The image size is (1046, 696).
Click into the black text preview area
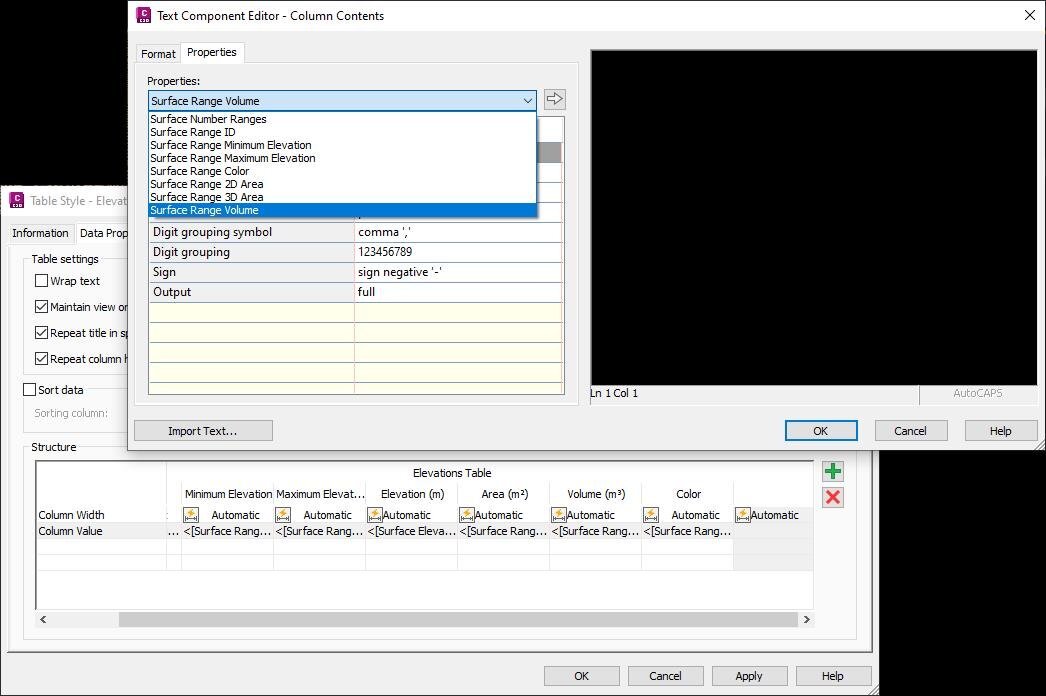pos(814,218)
